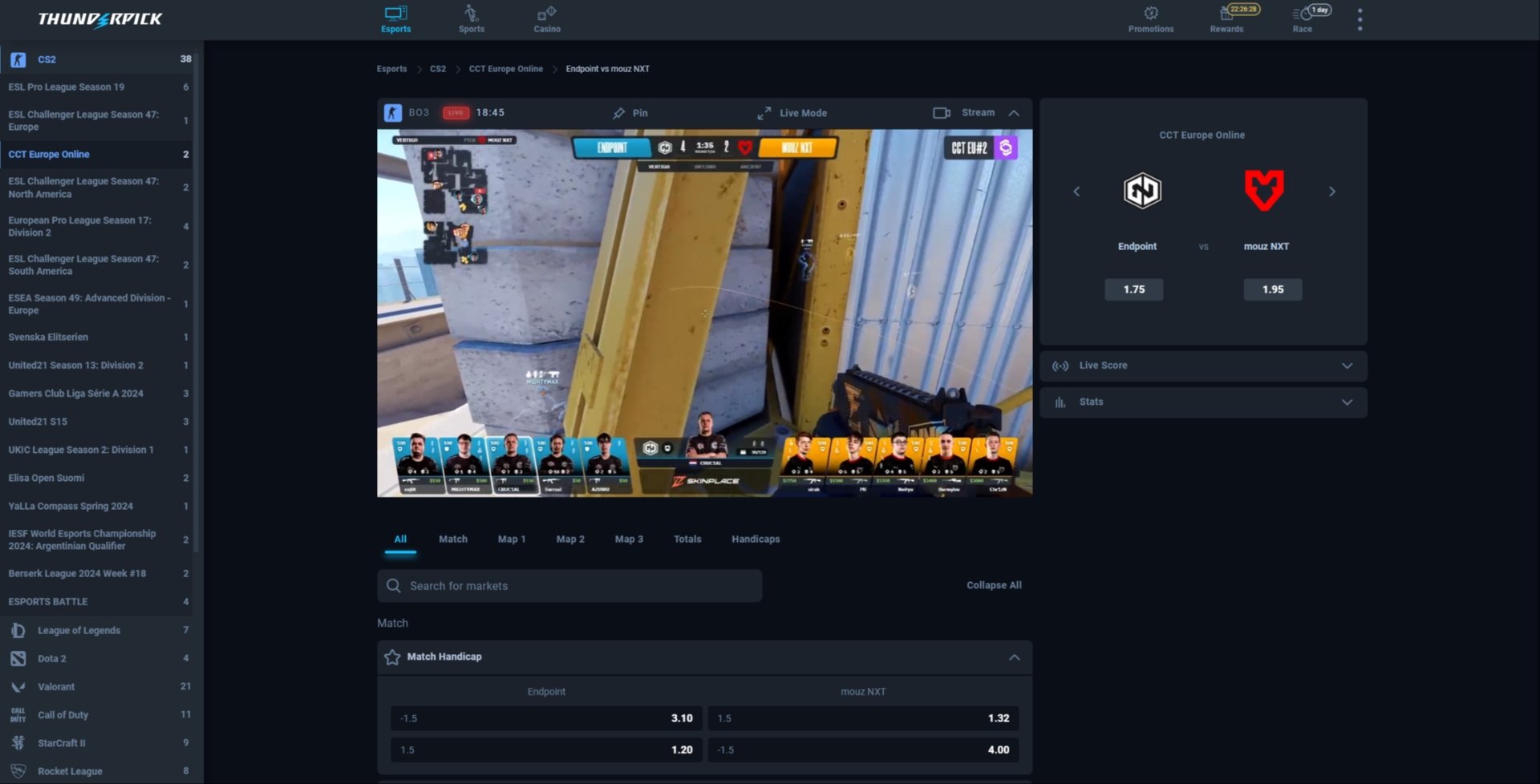Open the Esports section icon
This screenshot has height=784, width=1540.
pos(395,14)
